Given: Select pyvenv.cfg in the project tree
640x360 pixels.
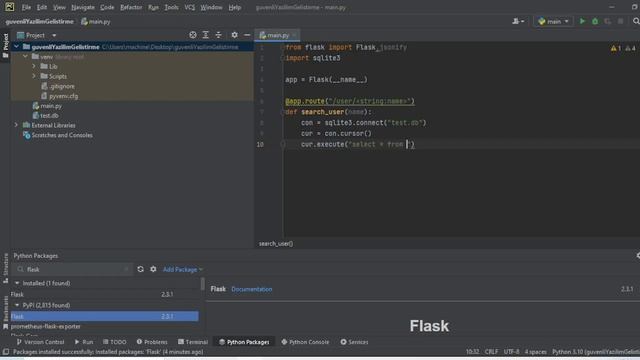Looking at the screenshot, I should coord(63,96).
